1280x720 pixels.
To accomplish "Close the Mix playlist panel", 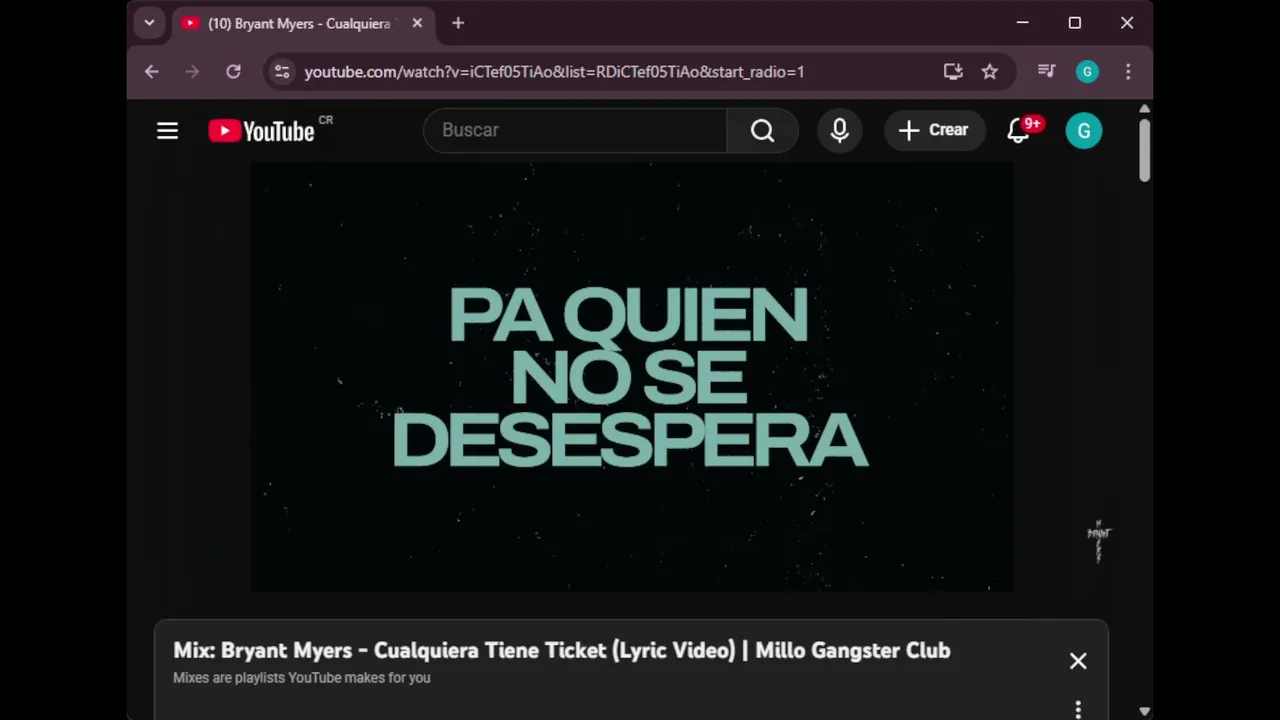I will pos(1078,661).
